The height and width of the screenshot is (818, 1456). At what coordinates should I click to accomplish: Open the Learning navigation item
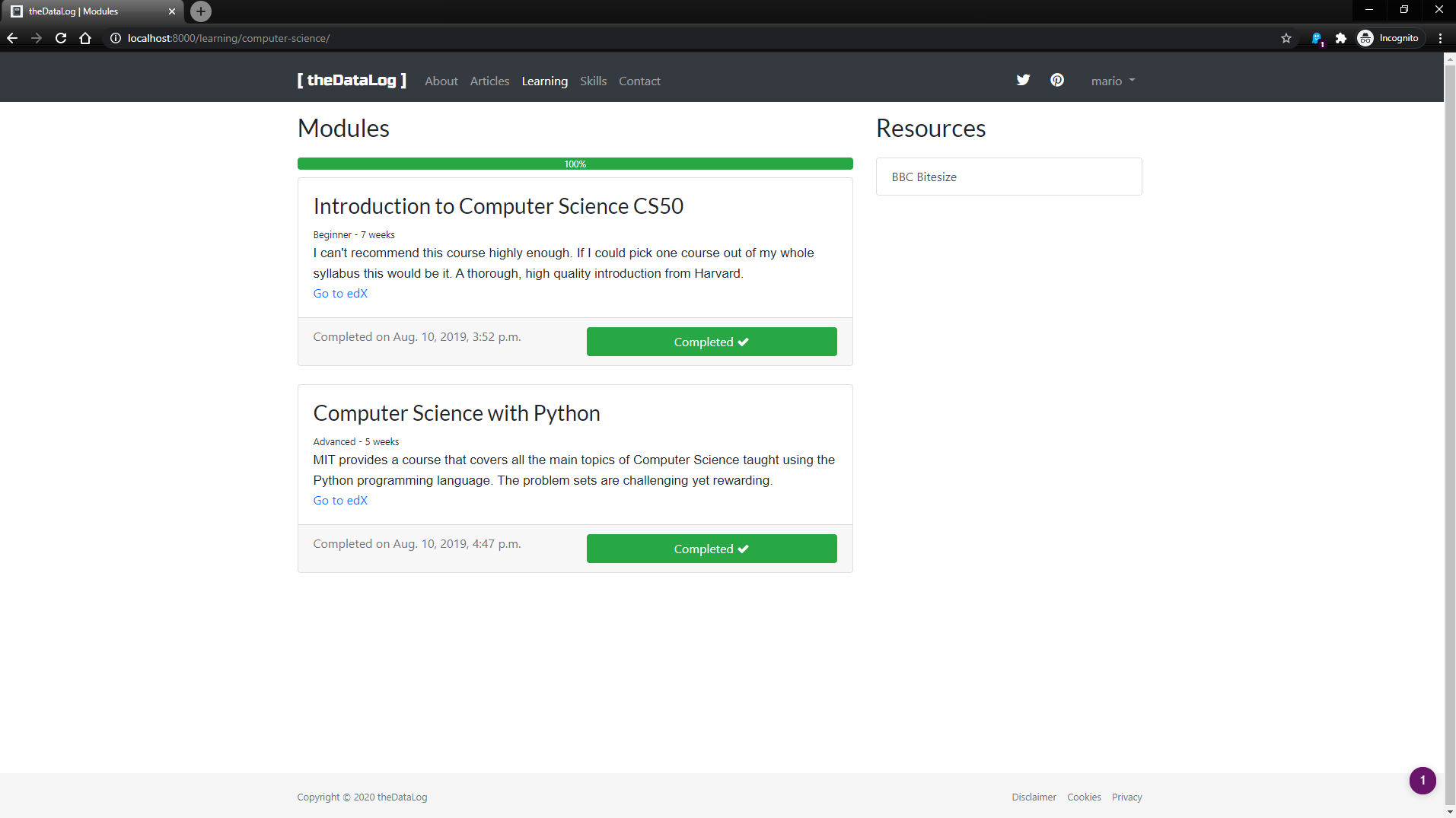click(544, 81)
